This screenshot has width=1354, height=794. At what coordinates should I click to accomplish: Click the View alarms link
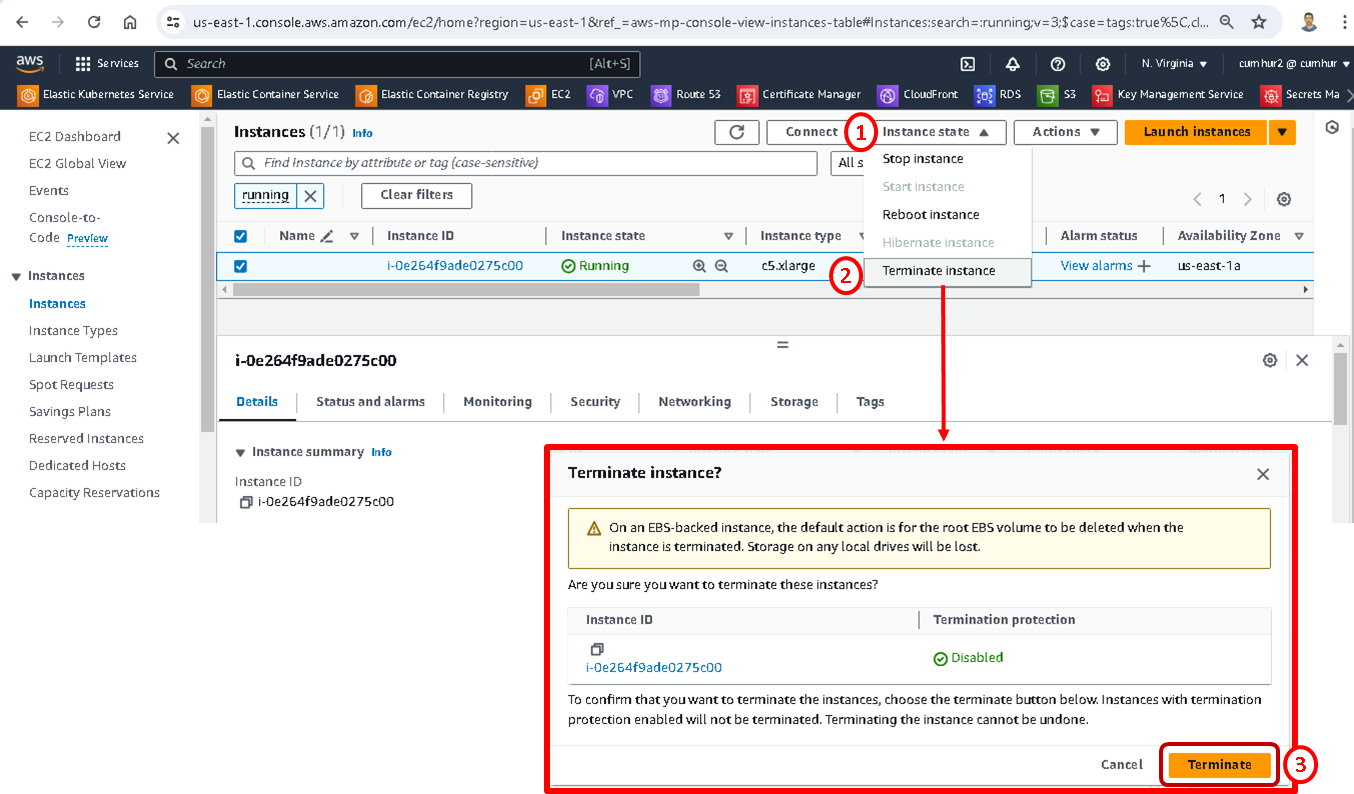coord(1096,266)
